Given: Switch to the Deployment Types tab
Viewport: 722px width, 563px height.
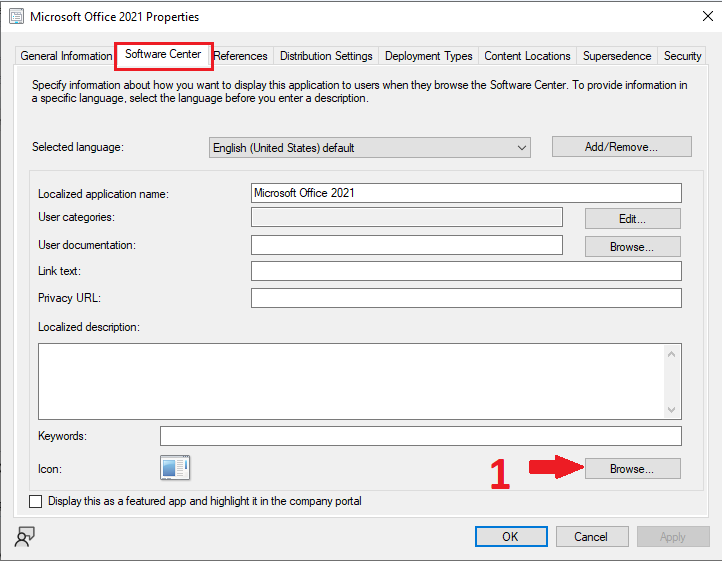Looking at the screenshot, I should pyautogui.click(x=428, y=56).
